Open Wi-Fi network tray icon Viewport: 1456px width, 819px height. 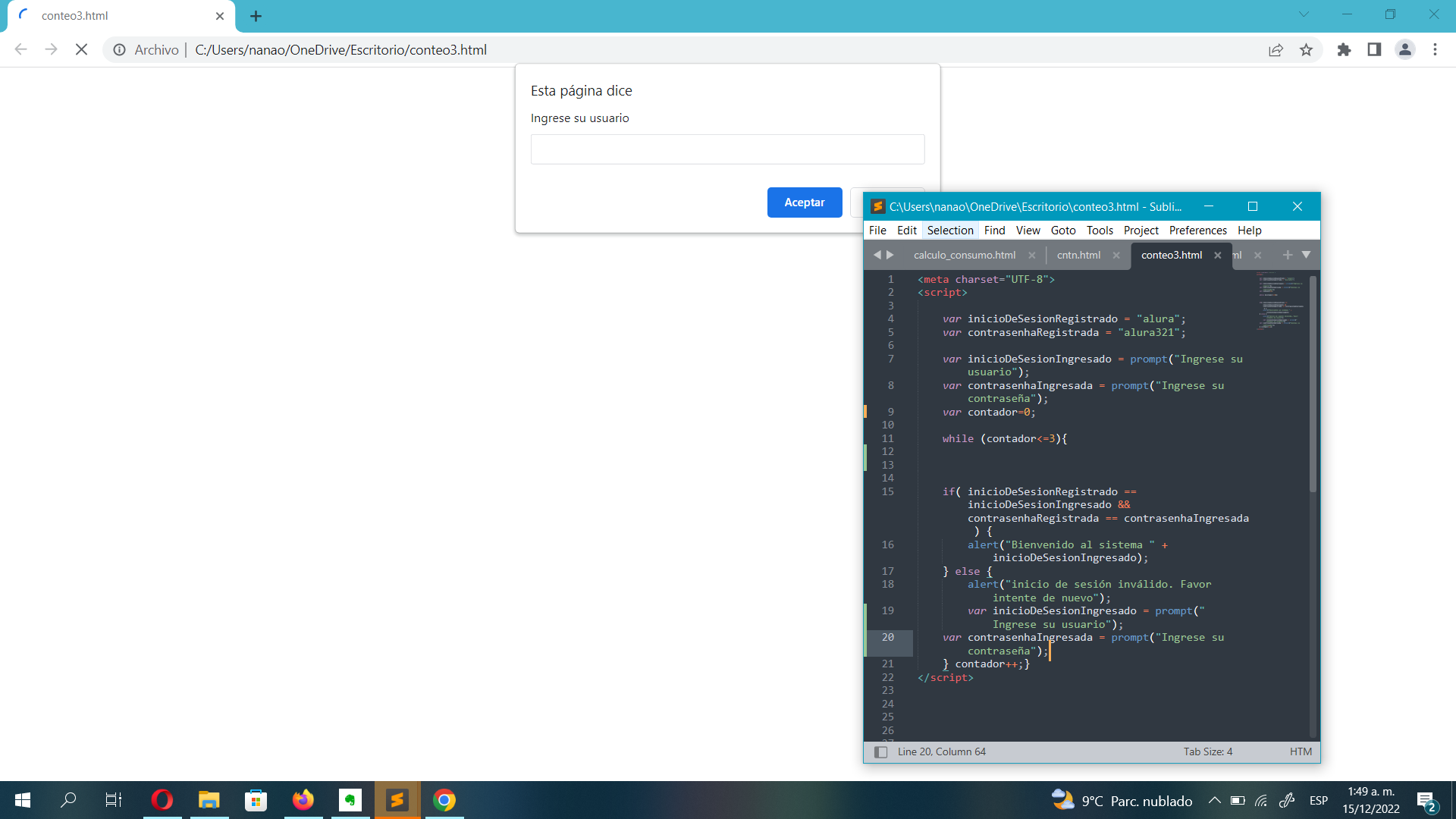click(x=1261, y=801)
